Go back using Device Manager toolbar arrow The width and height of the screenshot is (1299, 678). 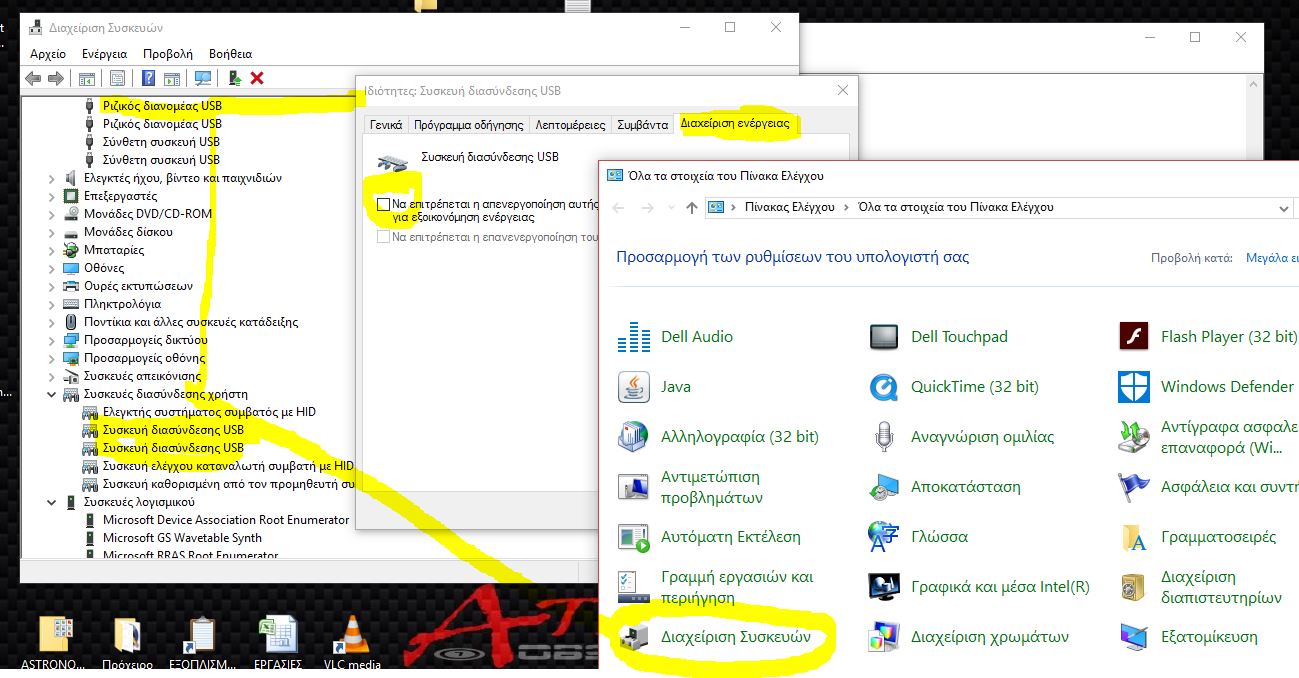tap(33, 78)
